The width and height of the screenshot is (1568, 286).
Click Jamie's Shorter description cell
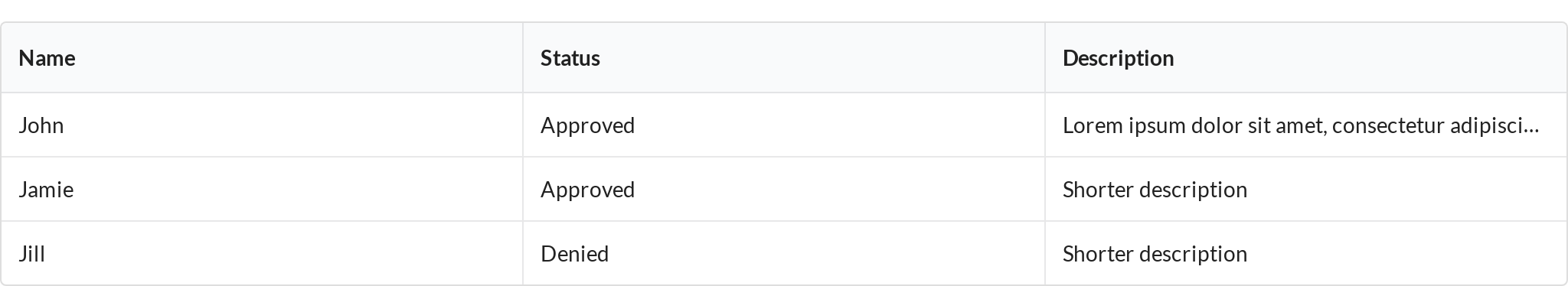point(1306,190)
